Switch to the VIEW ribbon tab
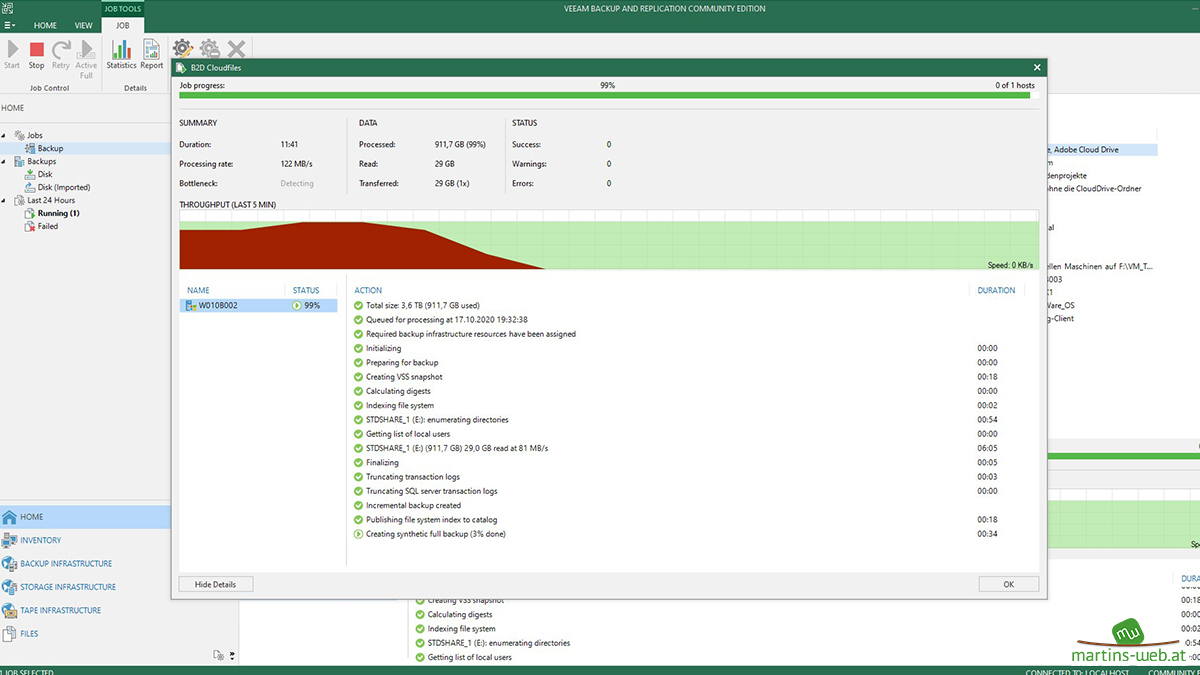The width and height of the screenshot is (1200, 675). (83, 25)
